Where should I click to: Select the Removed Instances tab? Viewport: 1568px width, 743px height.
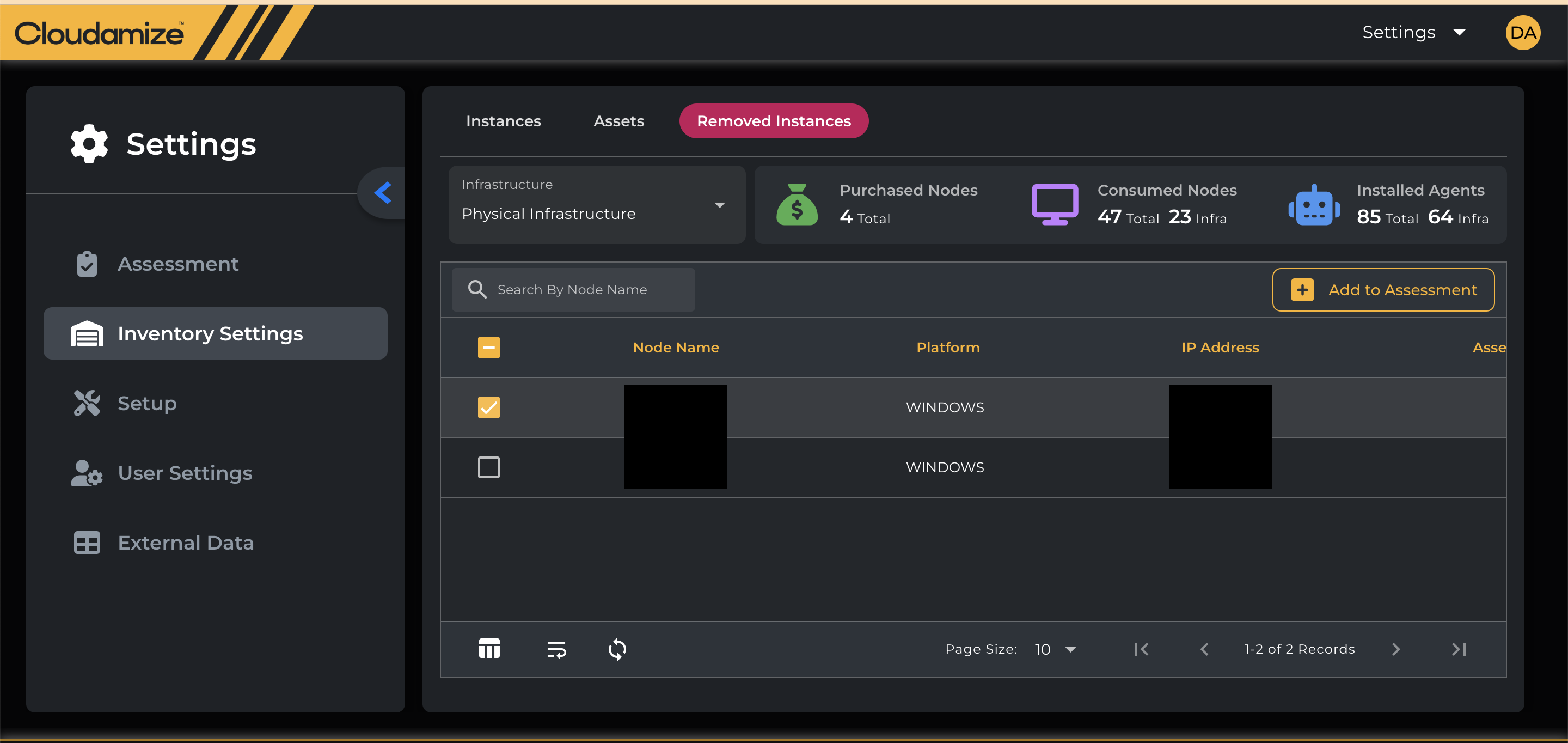(x=774, y=121)
